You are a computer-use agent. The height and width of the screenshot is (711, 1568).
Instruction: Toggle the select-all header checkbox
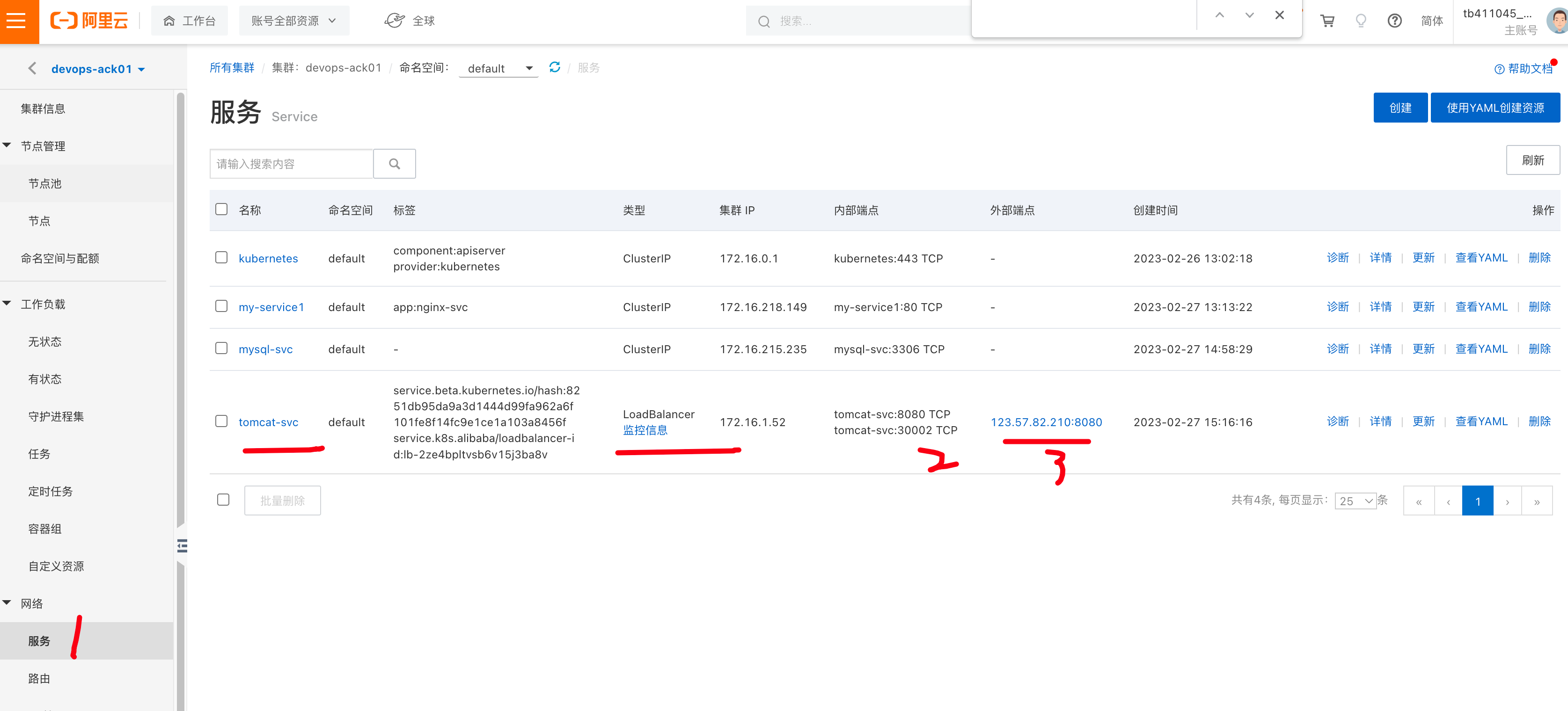click(x=221, y=210)
